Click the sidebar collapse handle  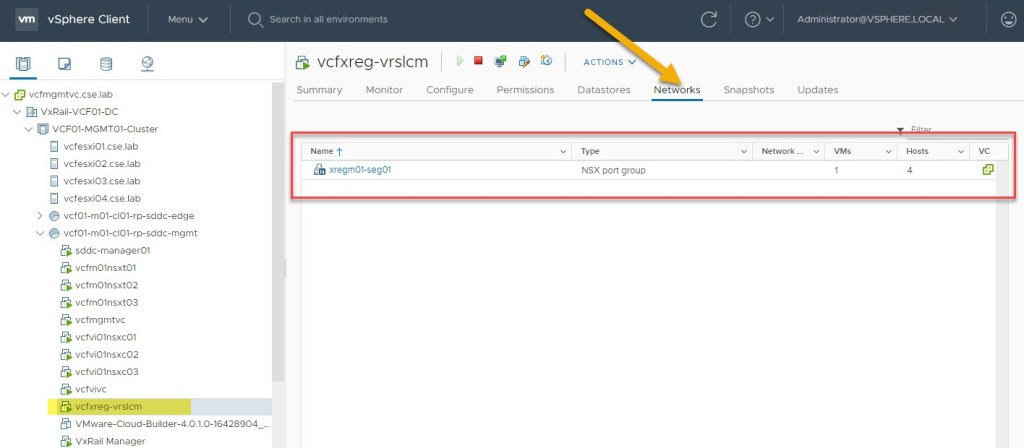(x=285, y=266)
